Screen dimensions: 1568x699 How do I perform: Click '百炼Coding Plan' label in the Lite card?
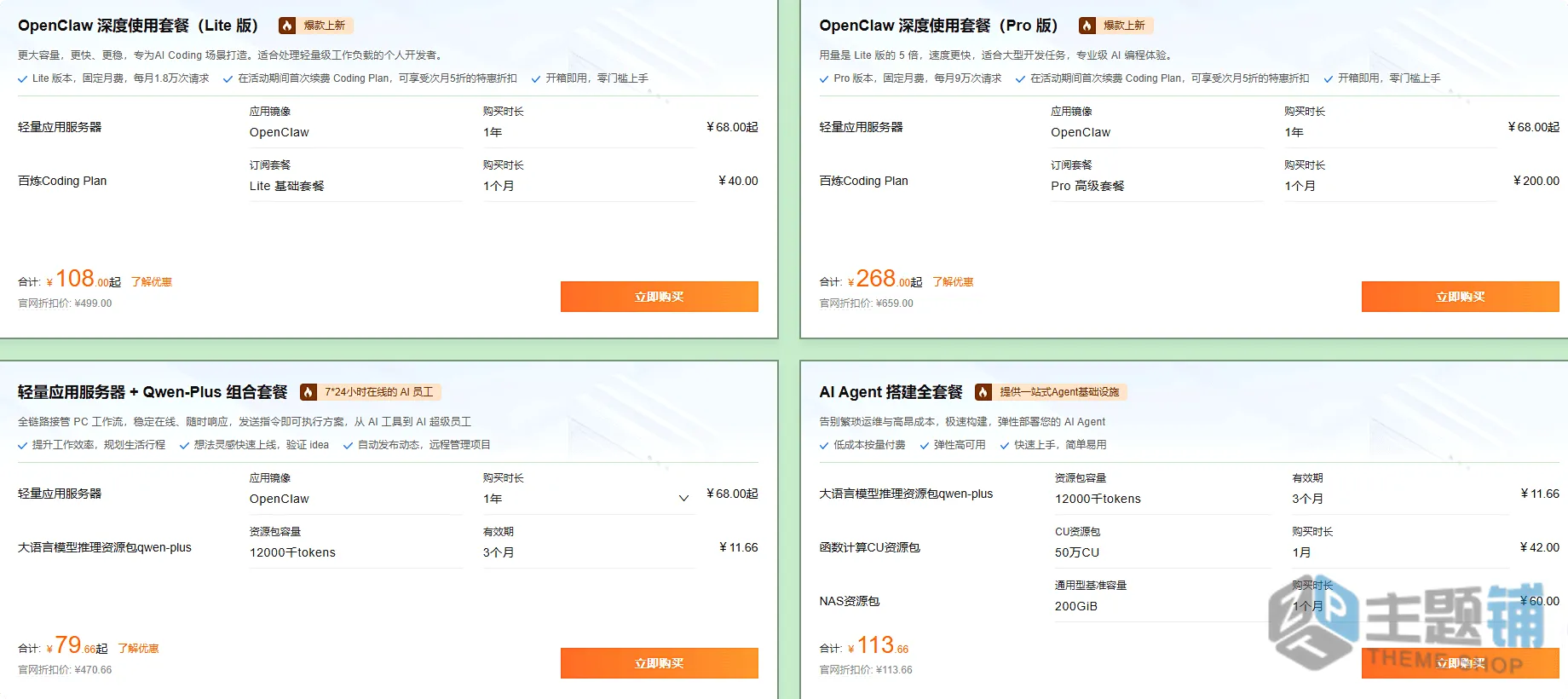pos(62,181)
